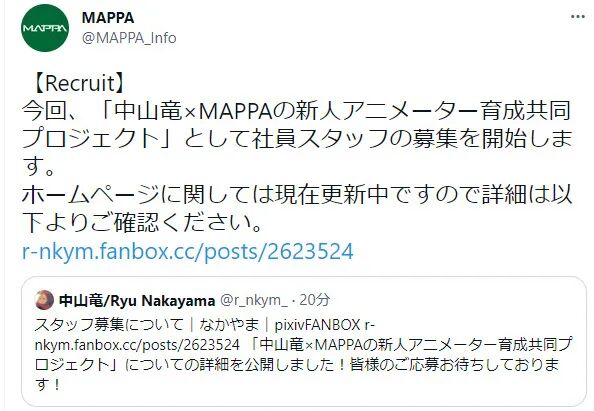Visit the @r_nkym_ handle
Screen dimensions: 594x411
(x=254, y=301)
